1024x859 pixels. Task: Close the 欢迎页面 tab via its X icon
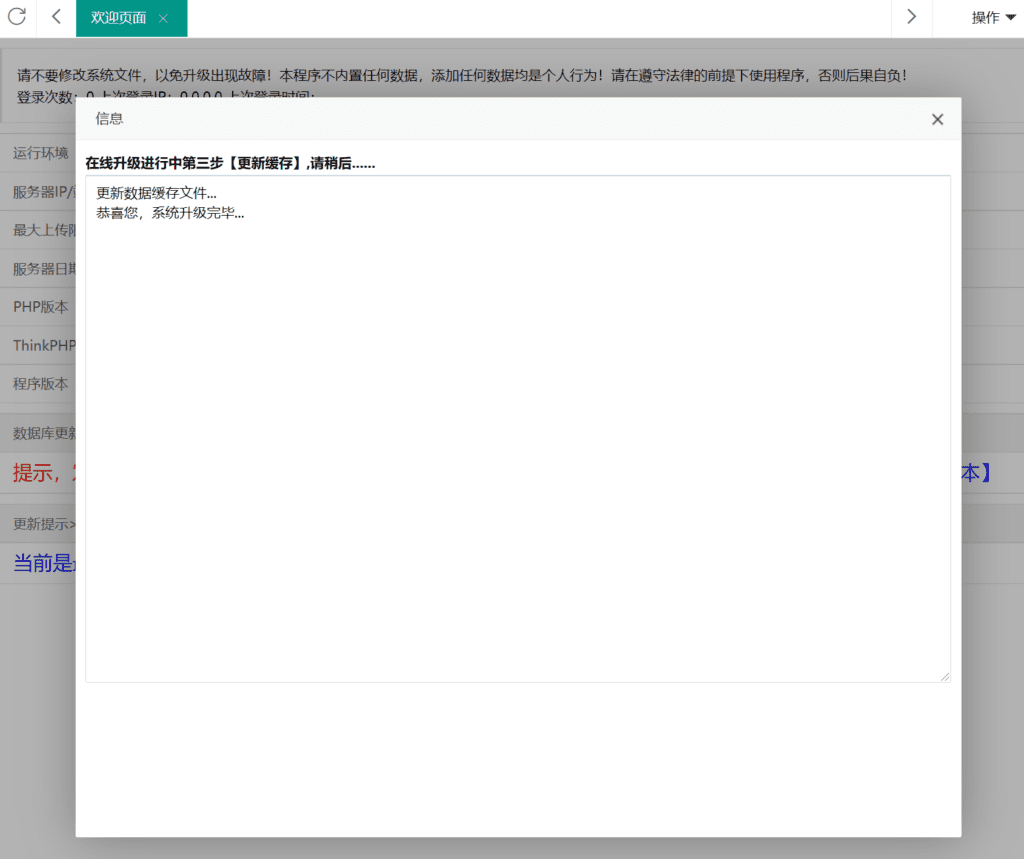163,17
